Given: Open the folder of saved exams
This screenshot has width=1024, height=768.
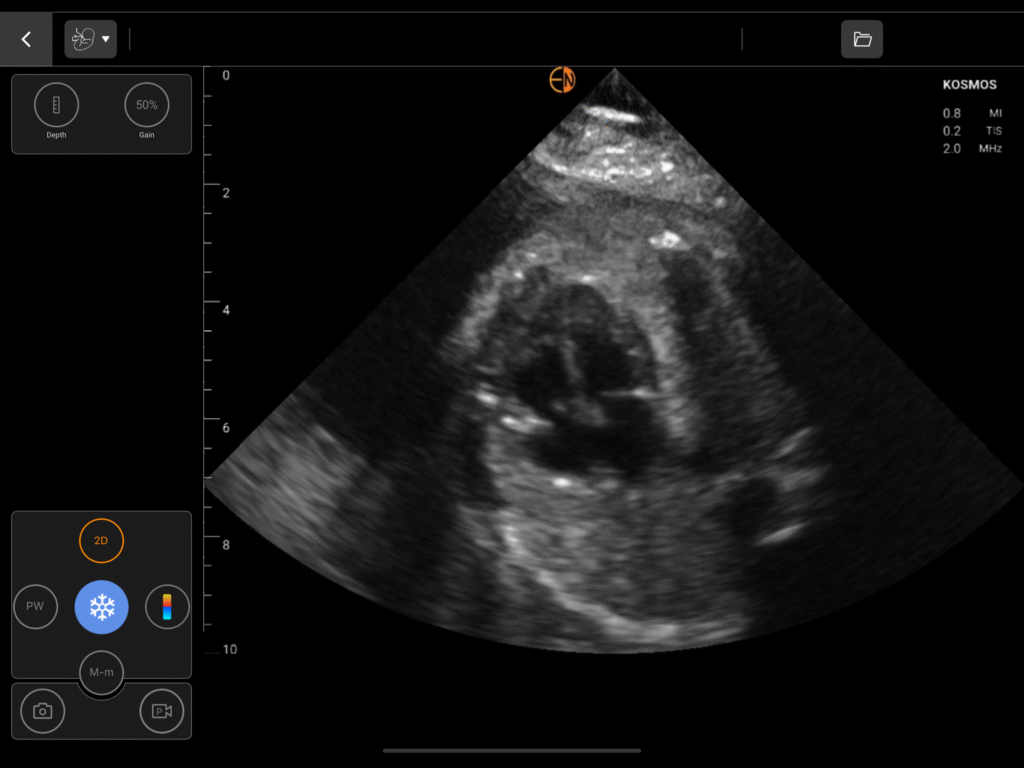Looking at the screenshot, I should (x=861, y=39).
